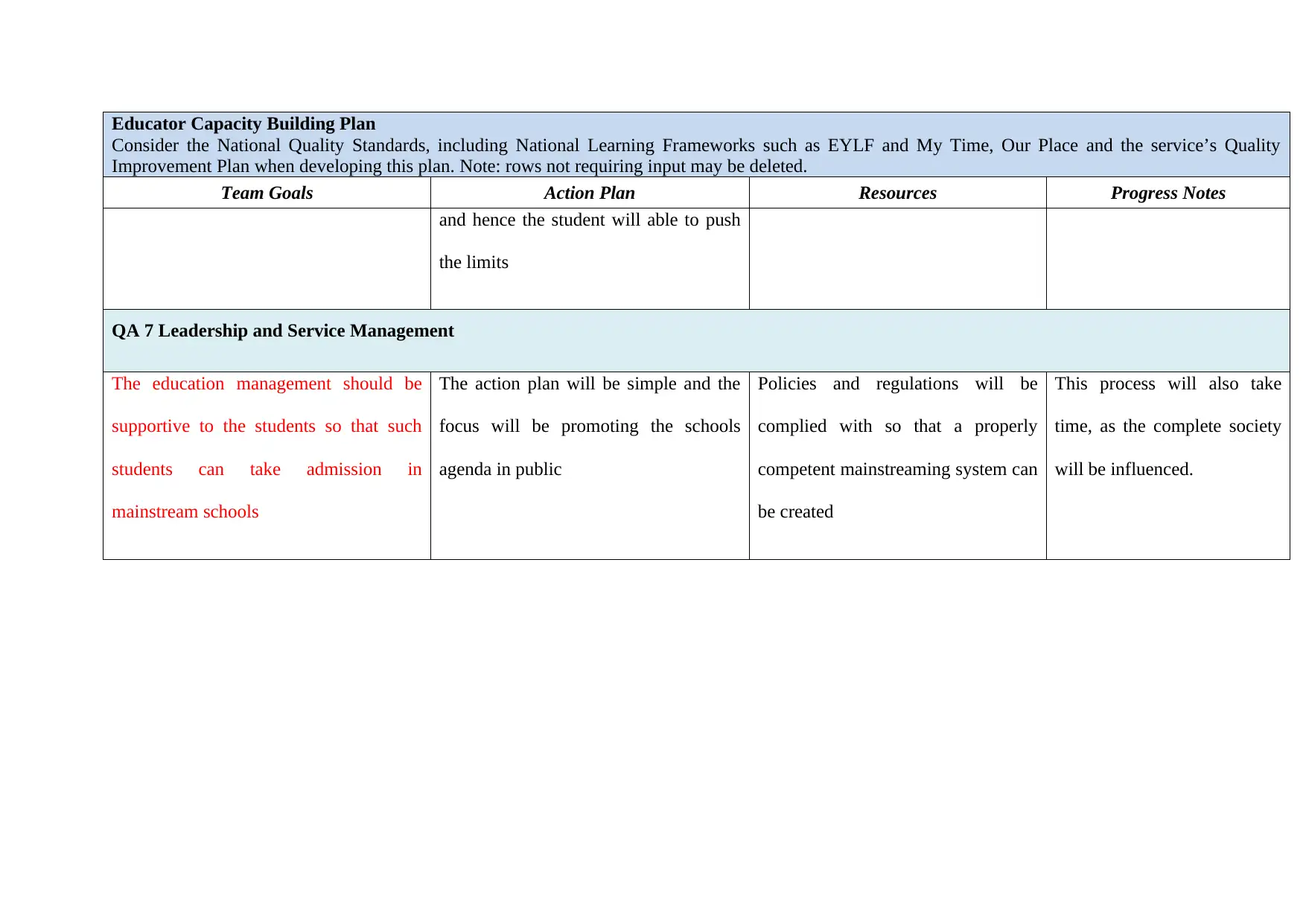Click 'supportive to the students so that such' line
1306x924 pixels.
click(267, 426)
